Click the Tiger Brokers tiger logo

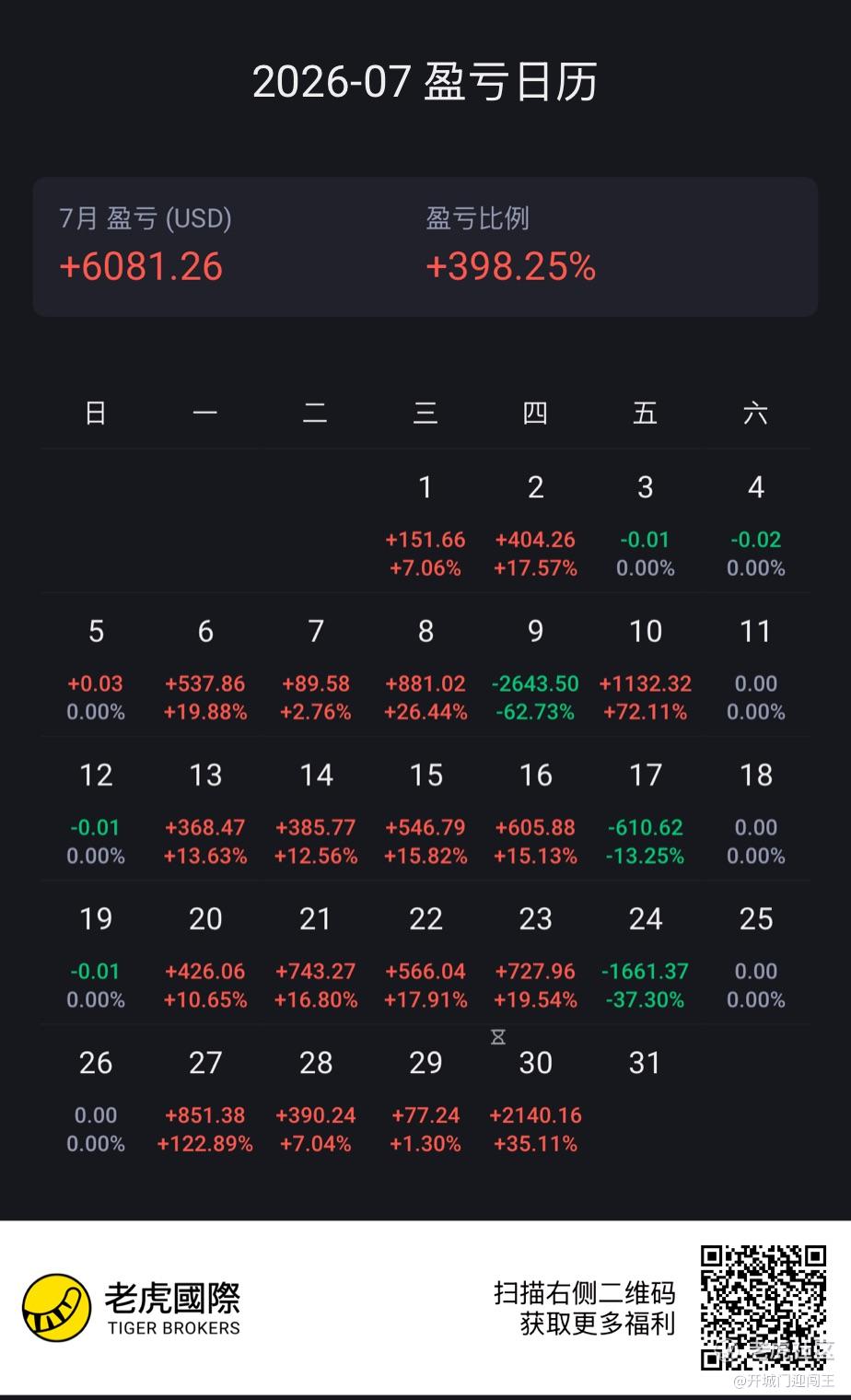[x=57, y=1308]
